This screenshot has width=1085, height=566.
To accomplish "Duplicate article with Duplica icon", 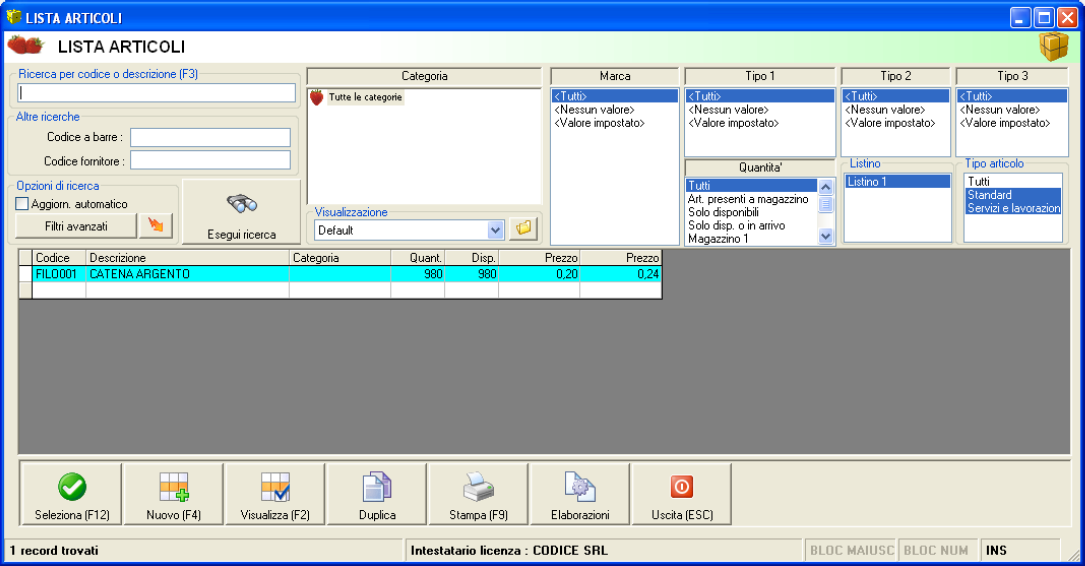I will [x=377, y=487].
